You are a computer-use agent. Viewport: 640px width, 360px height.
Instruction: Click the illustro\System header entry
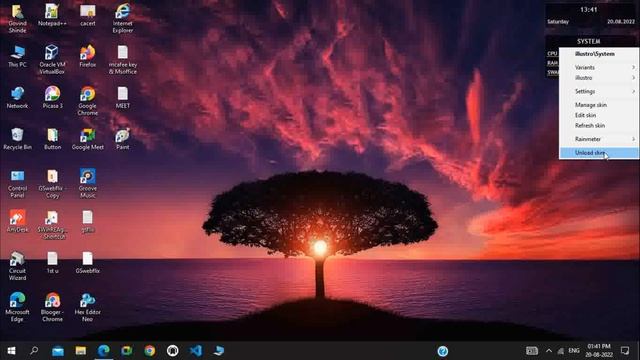[x=599, y=54]
